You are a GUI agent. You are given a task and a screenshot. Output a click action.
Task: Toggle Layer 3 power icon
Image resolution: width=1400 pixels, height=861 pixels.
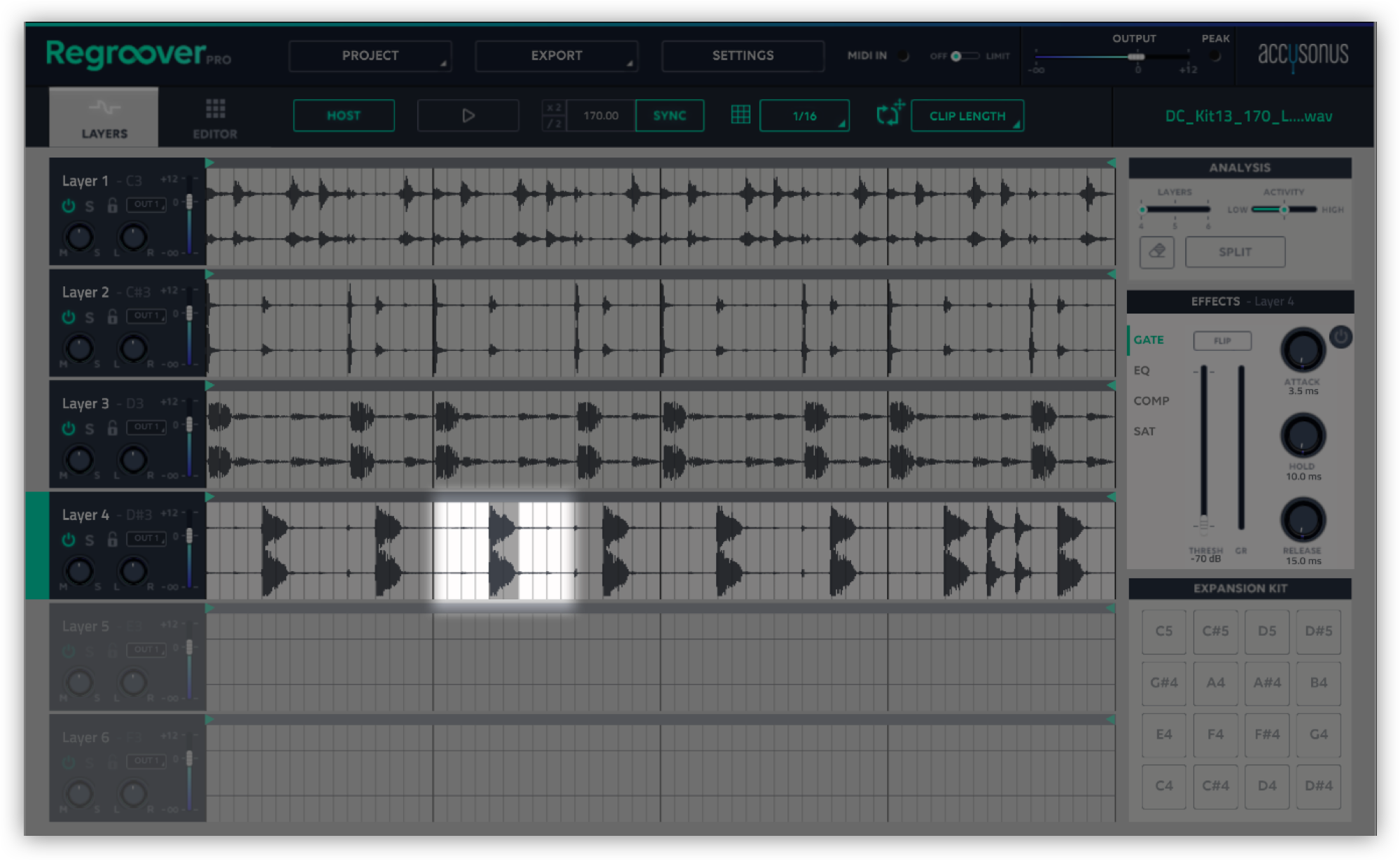point(68,428)
